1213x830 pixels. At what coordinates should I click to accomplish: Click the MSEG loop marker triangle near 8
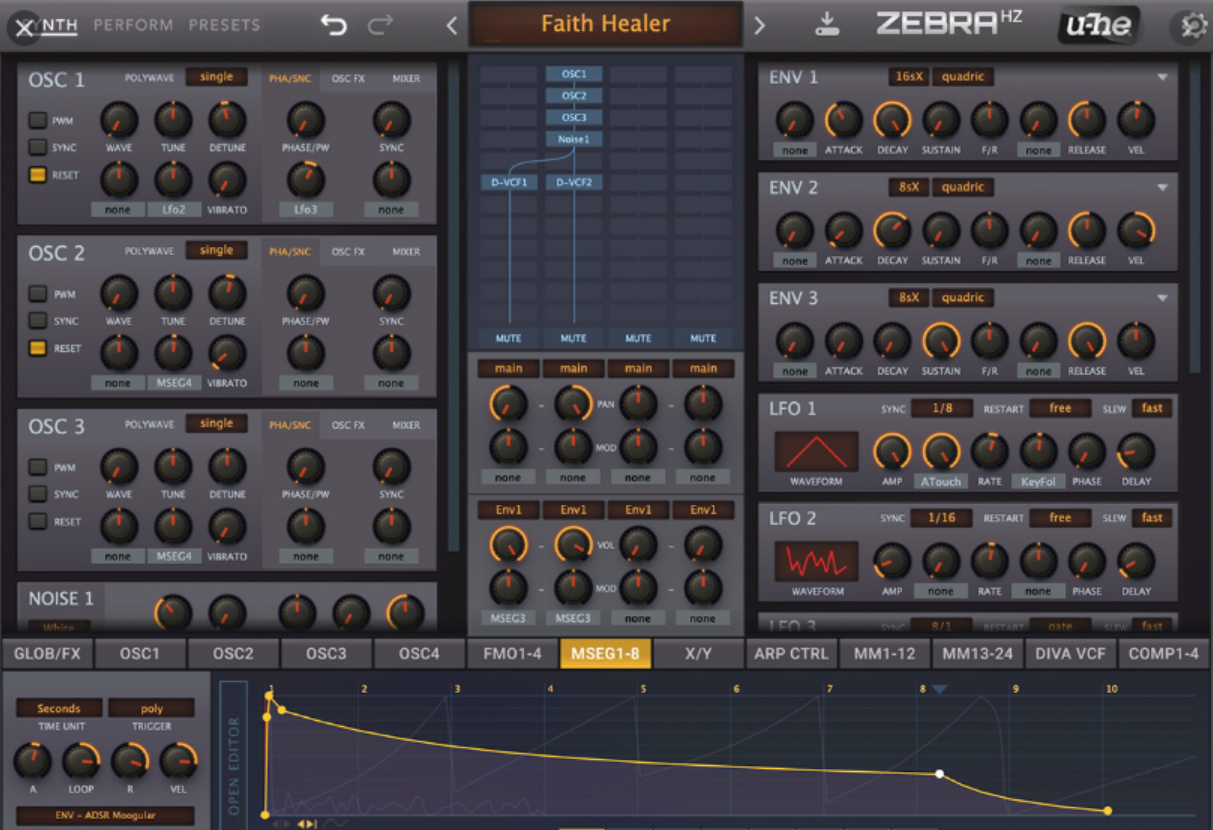tap(939, 689)
